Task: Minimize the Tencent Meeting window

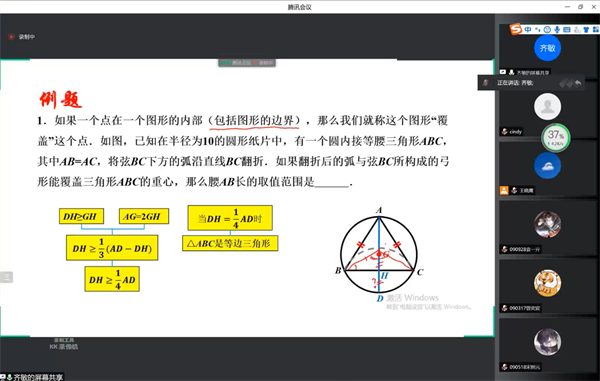Action: coord(567,7)
